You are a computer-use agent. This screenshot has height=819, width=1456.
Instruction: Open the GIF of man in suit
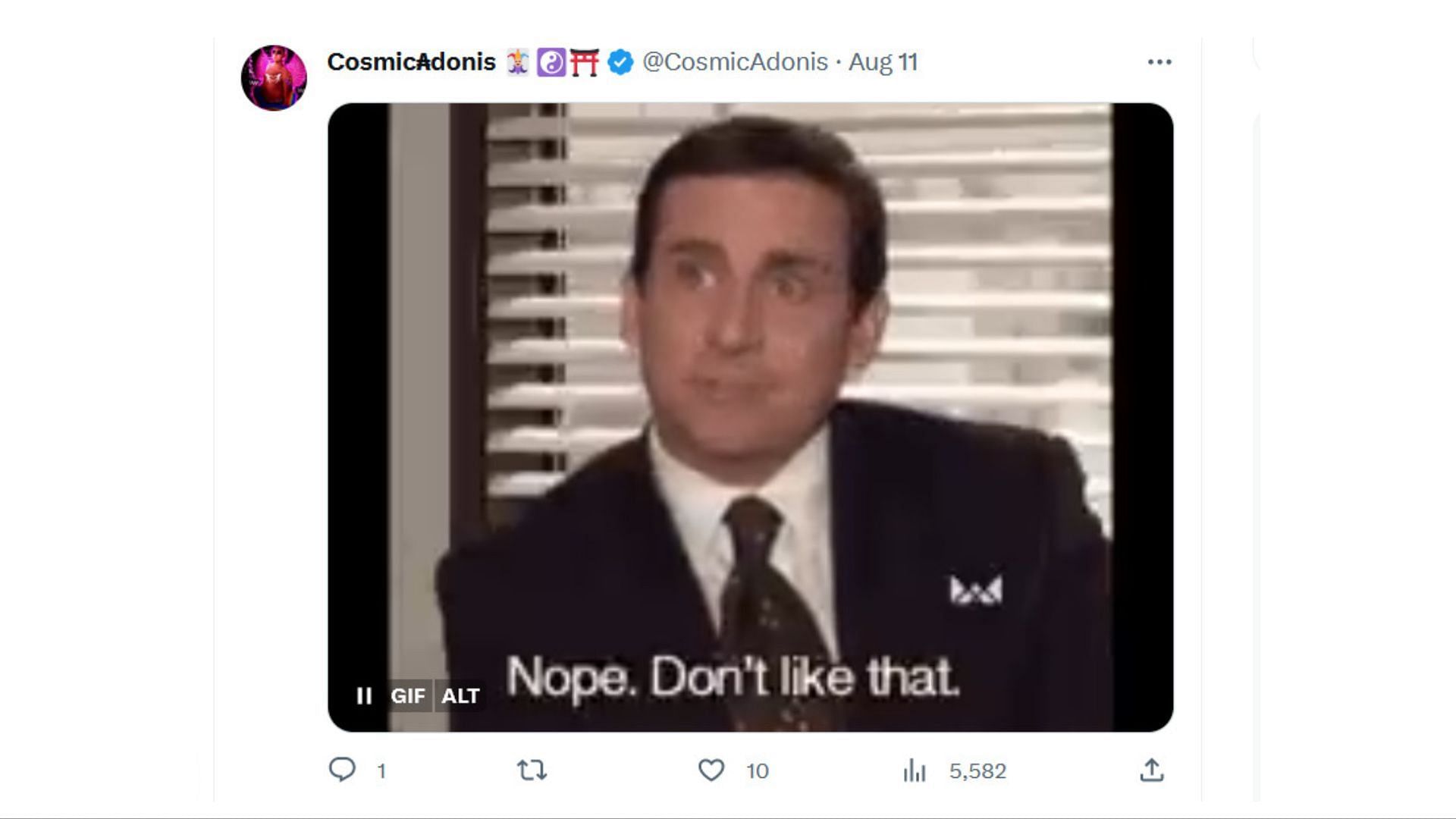click(x=750, y=417)
